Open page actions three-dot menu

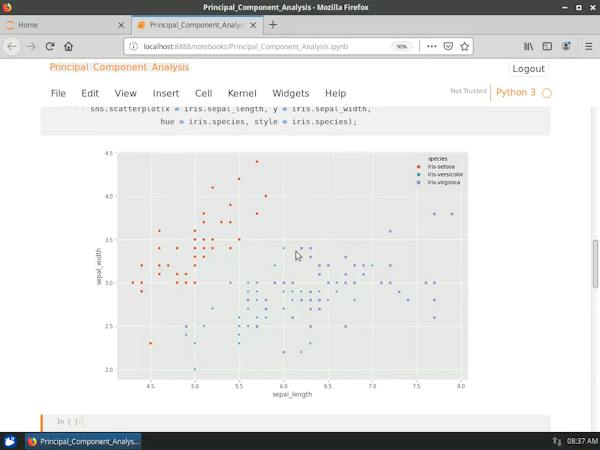coord(431,47)
